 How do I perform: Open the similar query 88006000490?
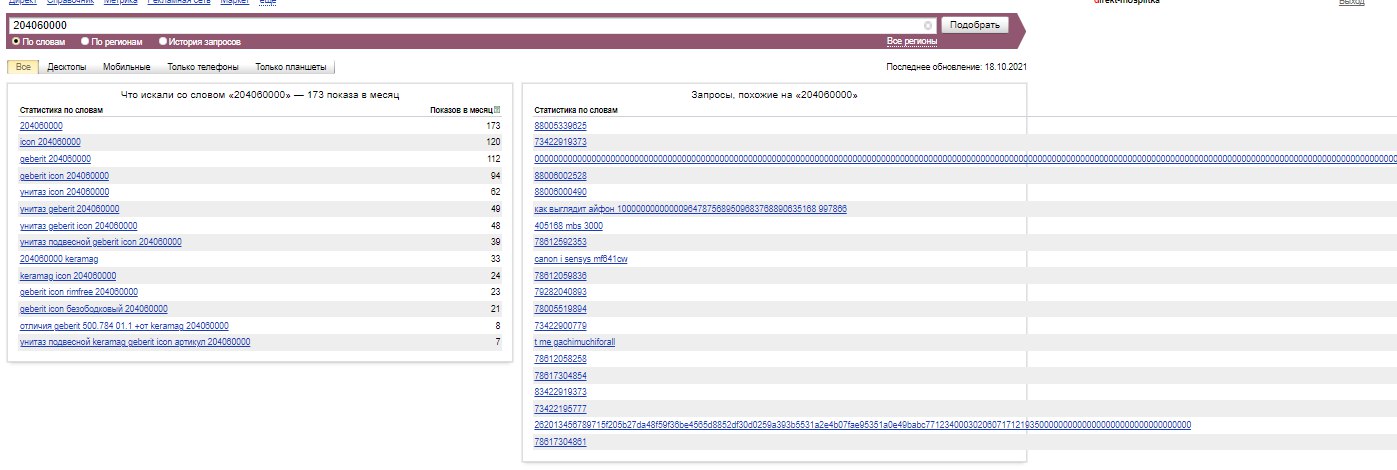point(561,192)
